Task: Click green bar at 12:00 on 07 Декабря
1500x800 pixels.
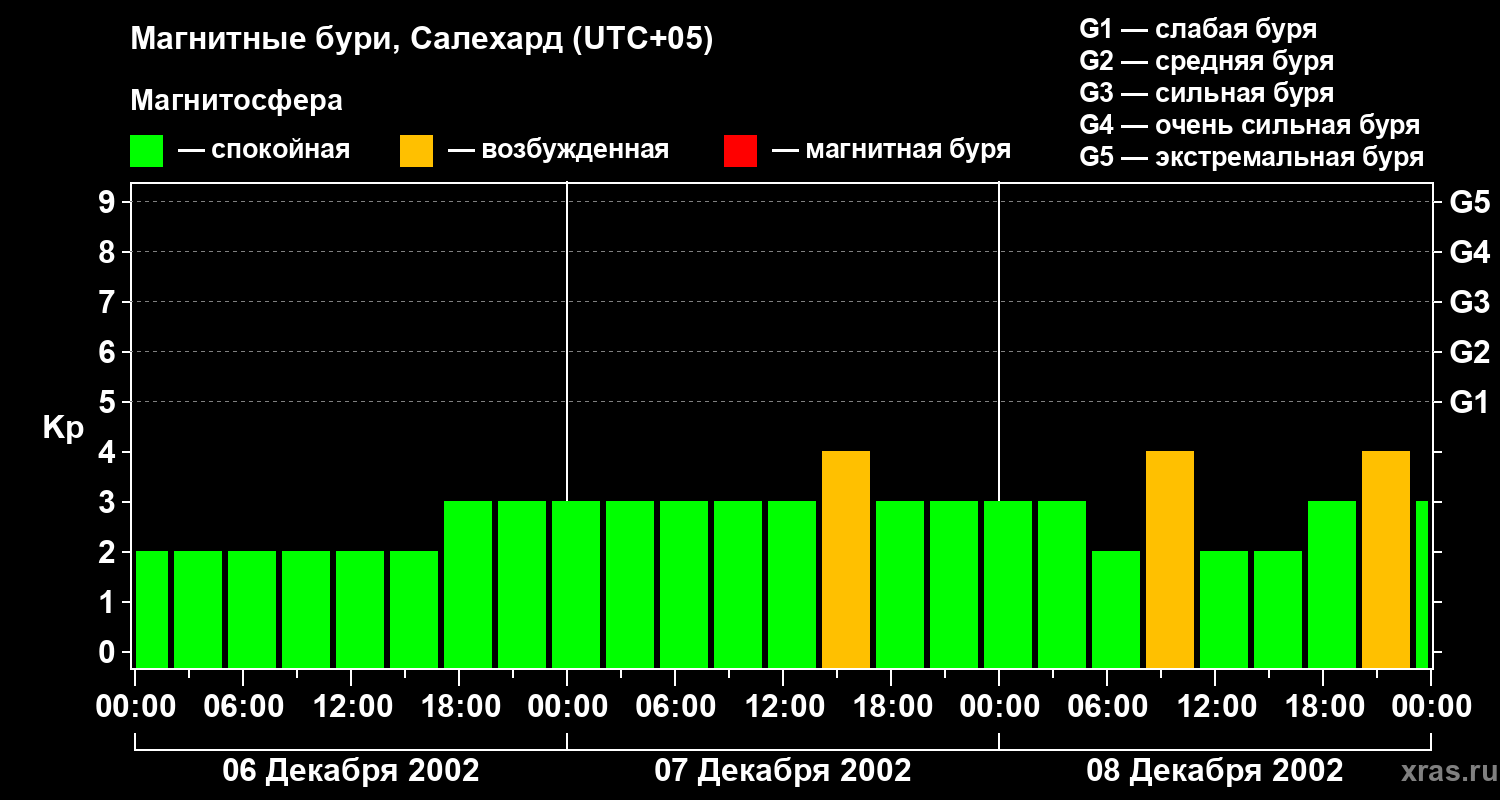Action: (792, 585)
